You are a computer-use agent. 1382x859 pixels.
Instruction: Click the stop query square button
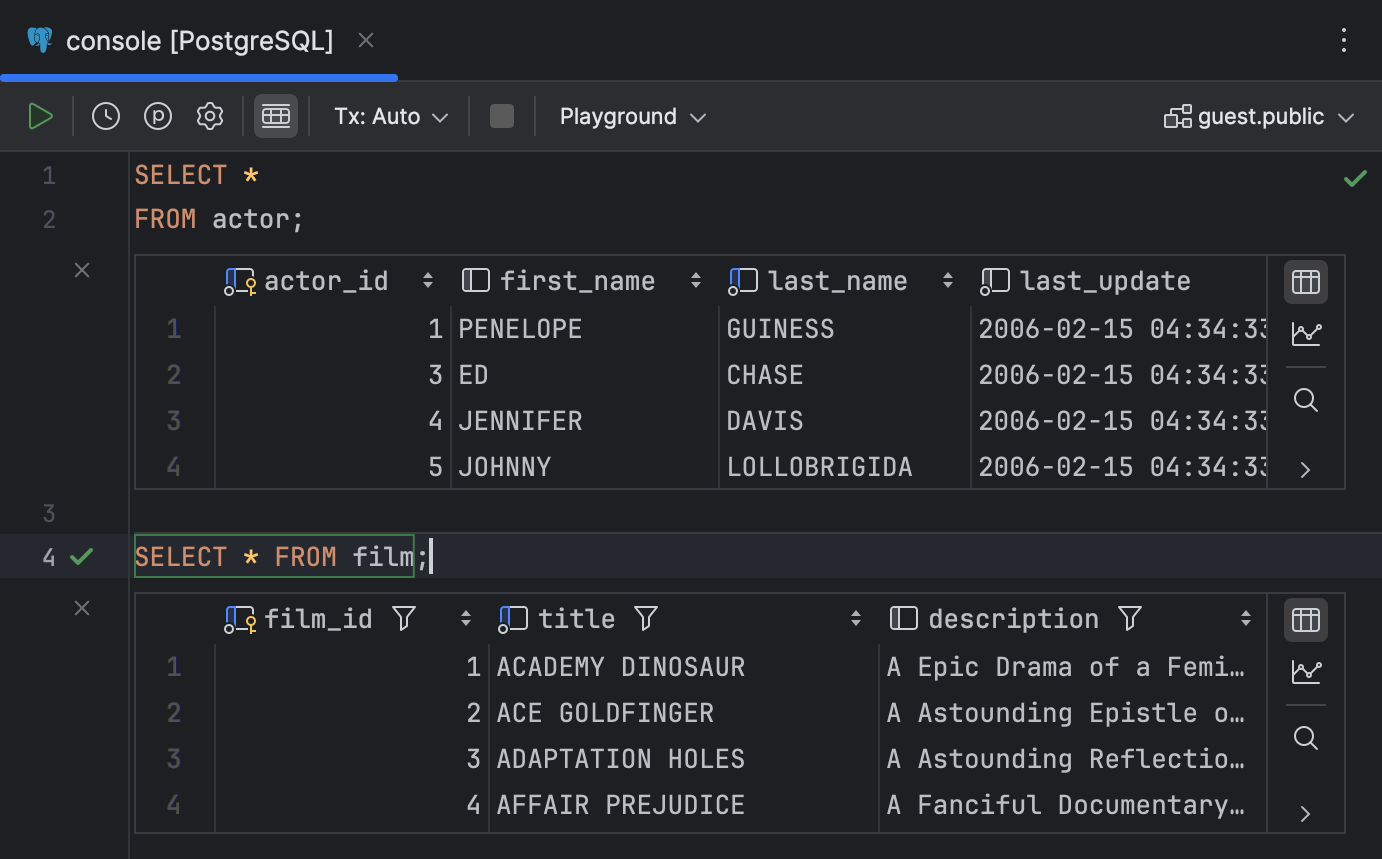[501, 115]
